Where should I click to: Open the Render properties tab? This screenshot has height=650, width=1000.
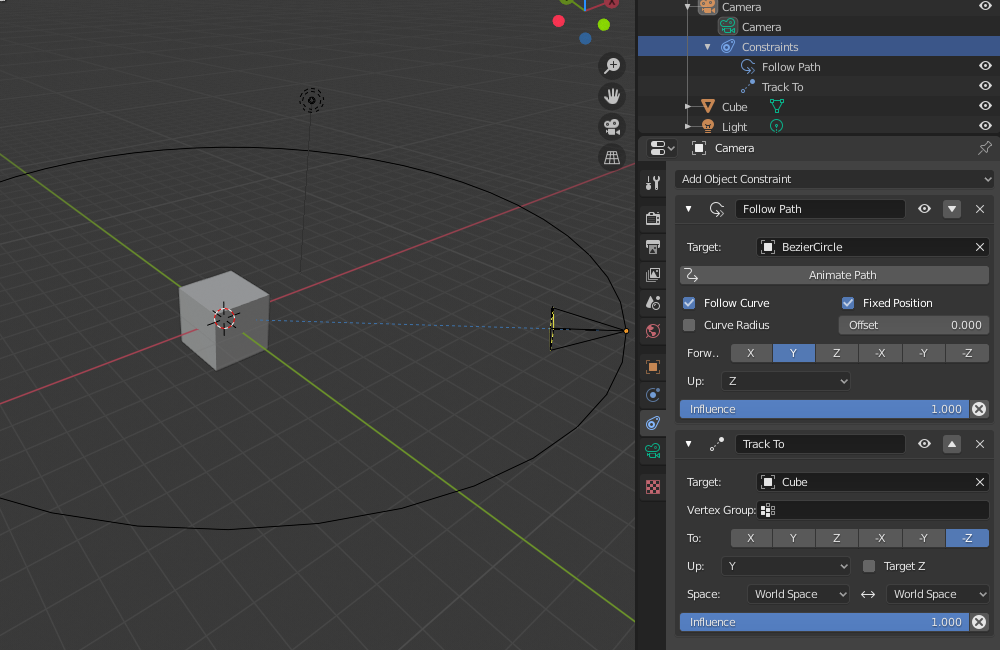pos(652,219)
